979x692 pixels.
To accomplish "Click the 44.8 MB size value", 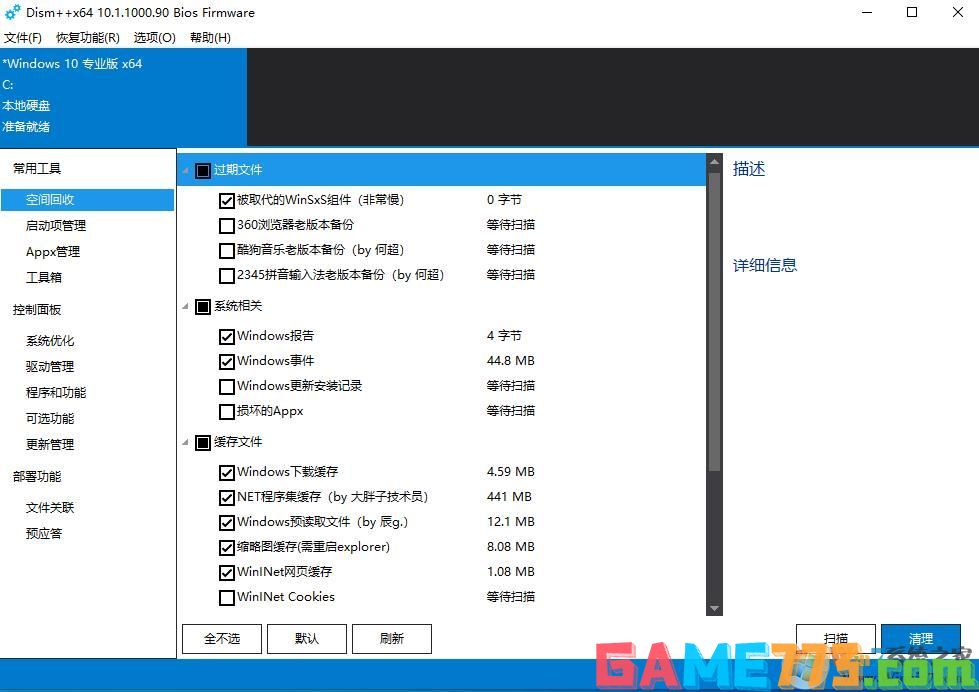I will [x=510, y=361].
